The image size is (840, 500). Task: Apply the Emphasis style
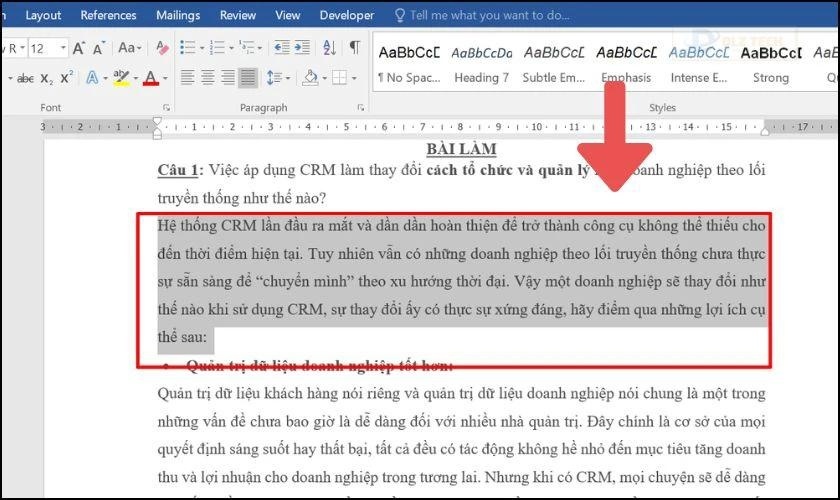point(626,64)
